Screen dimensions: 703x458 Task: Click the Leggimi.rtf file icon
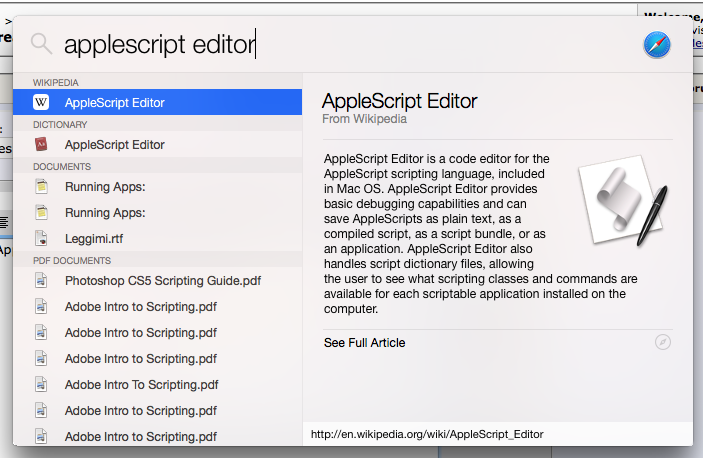tap(41, 238)
